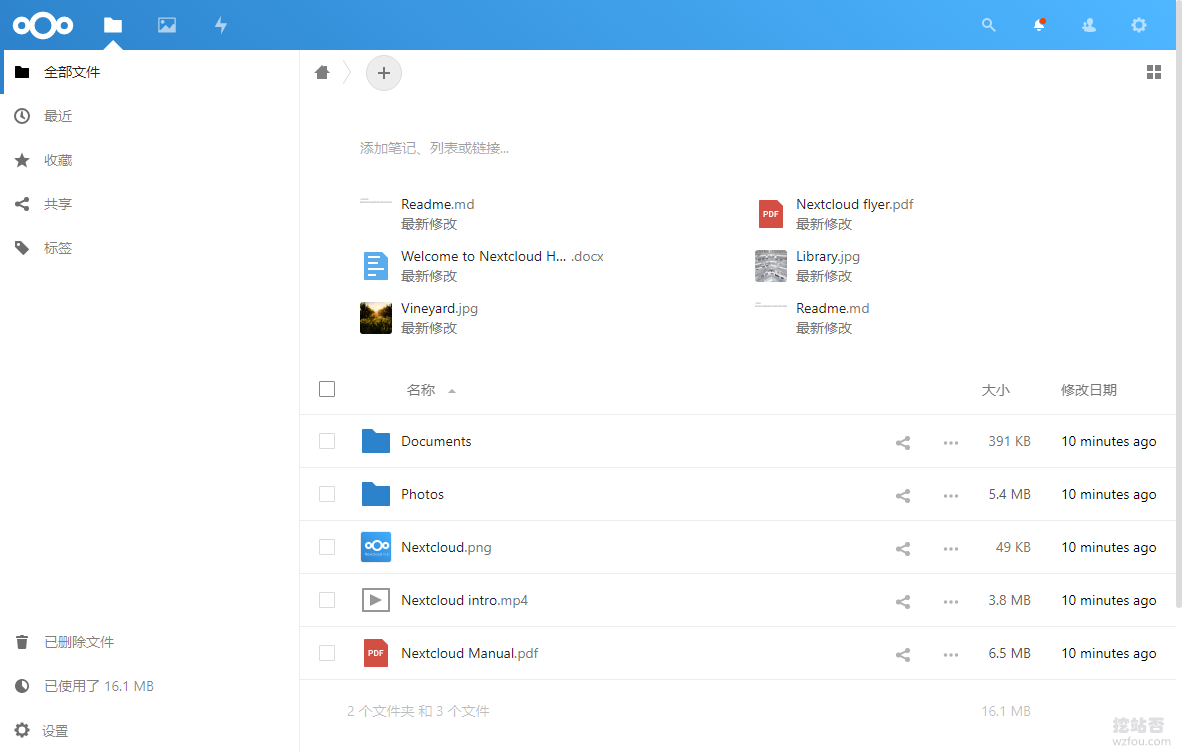Open 共享 shares in sidebar
1182x752 pixels.
pyautogui.click(x=151, y=204)
